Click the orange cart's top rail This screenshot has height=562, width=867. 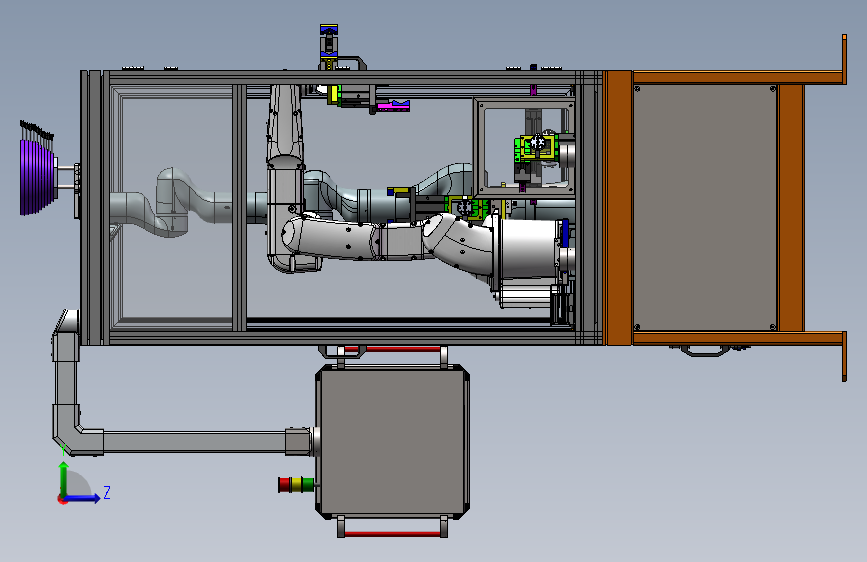tap(738, 77)
